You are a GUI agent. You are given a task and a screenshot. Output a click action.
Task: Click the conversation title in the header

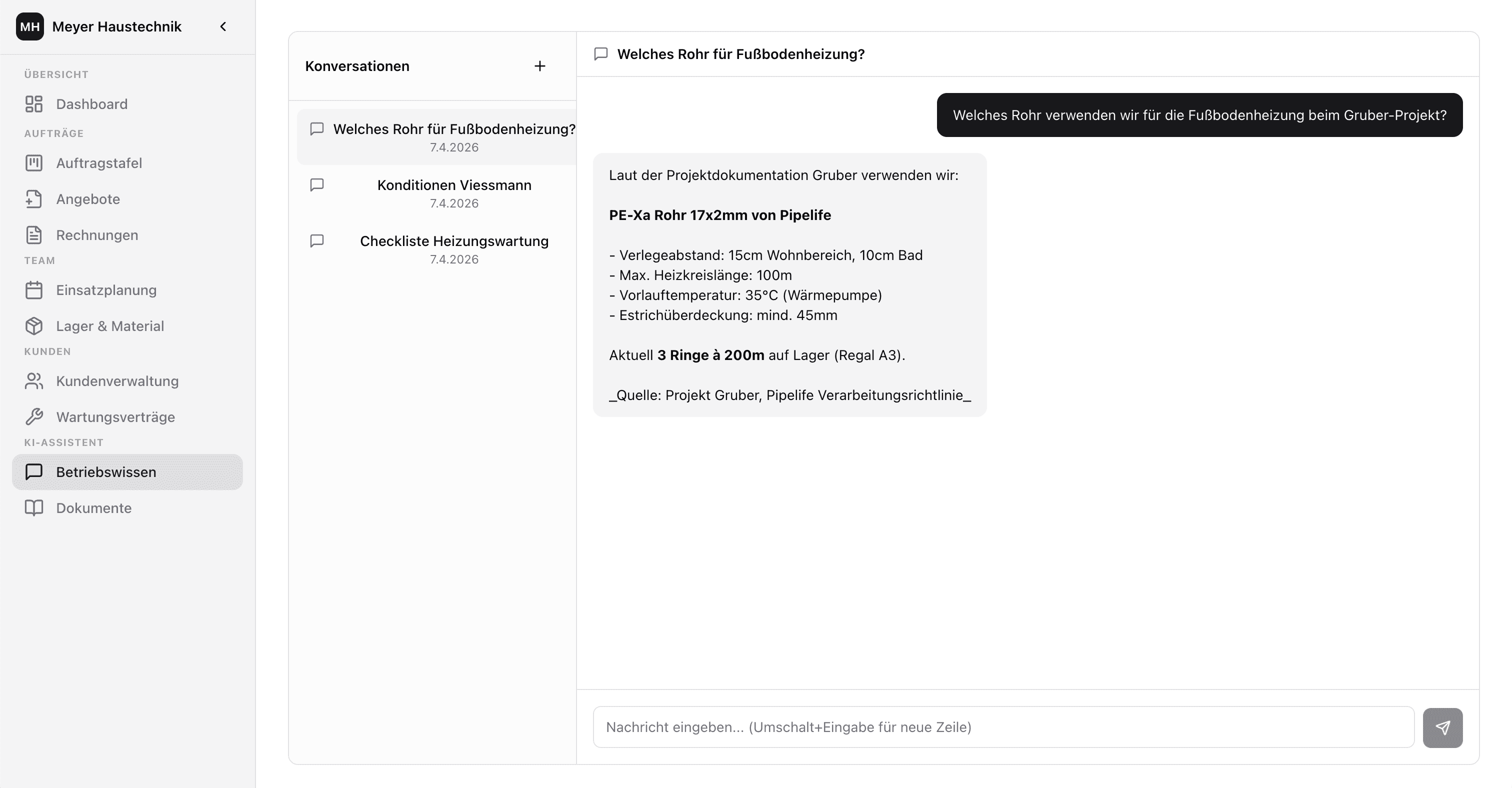pos(740,54)
